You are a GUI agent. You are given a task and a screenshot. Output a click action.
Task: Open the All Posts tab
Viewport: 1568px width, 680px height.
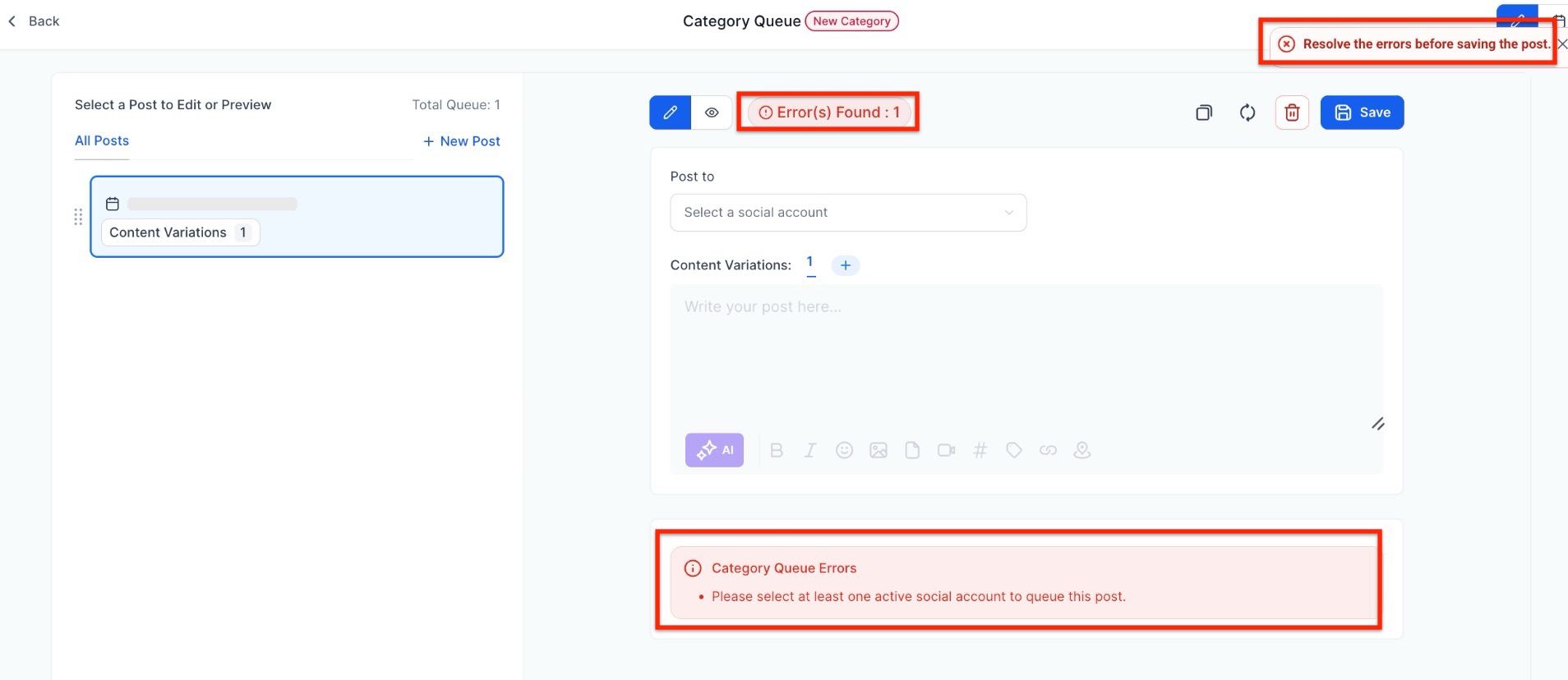pos(102,140)
